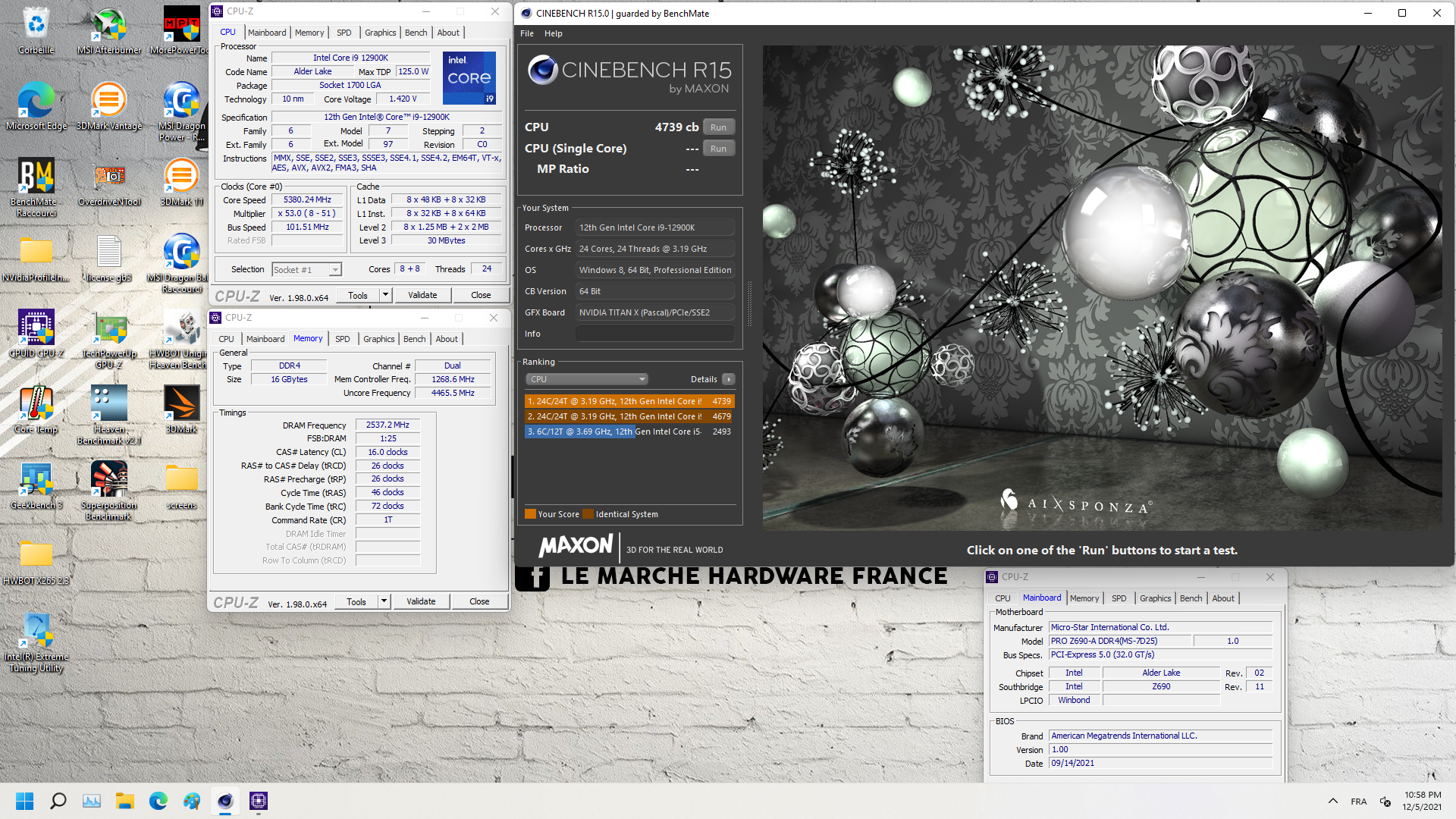Switch to SPD tab in top CPU-Z window
Image resolution: width=1456 pixels, height=819 pixels.
coord(344,33)
